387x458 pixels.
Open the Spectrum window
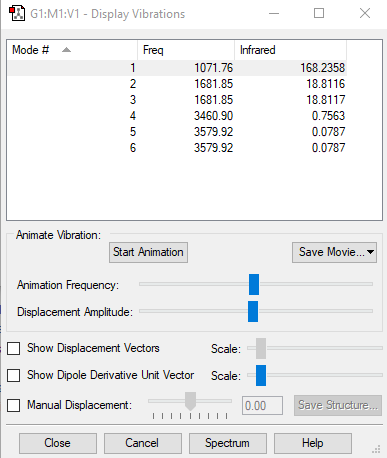(228, 443)
